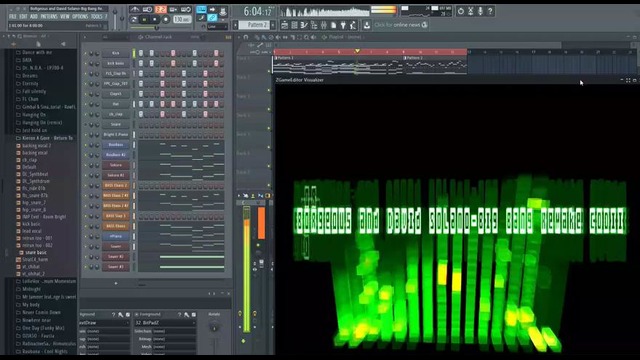Mute the Kick channel LED
The width and height of the screenshot is (640, 360).
85,53
